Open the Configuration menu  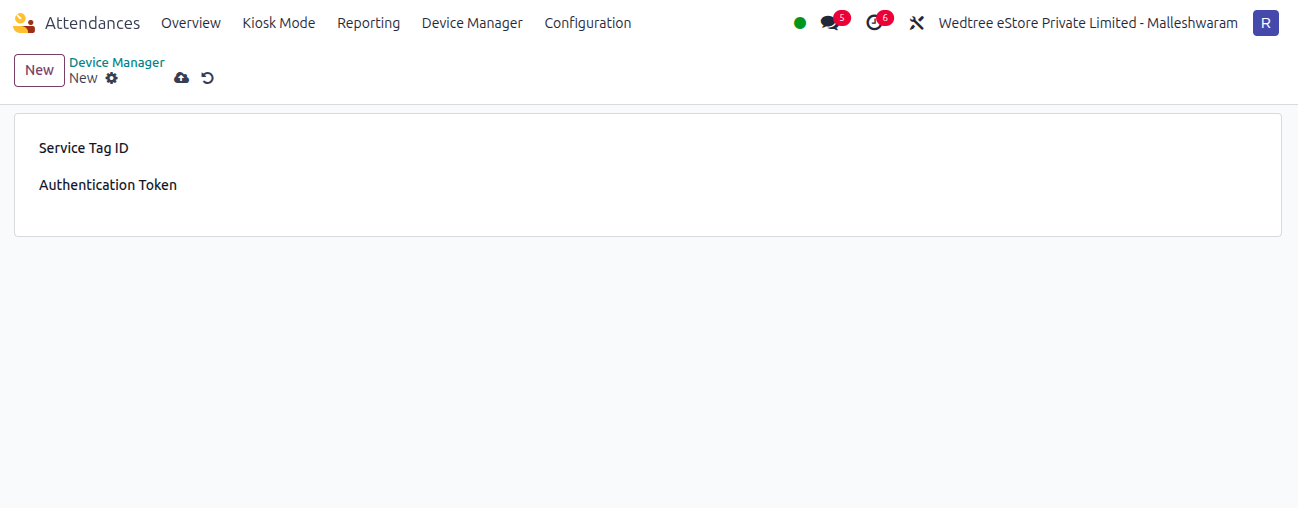click(588, 23)
